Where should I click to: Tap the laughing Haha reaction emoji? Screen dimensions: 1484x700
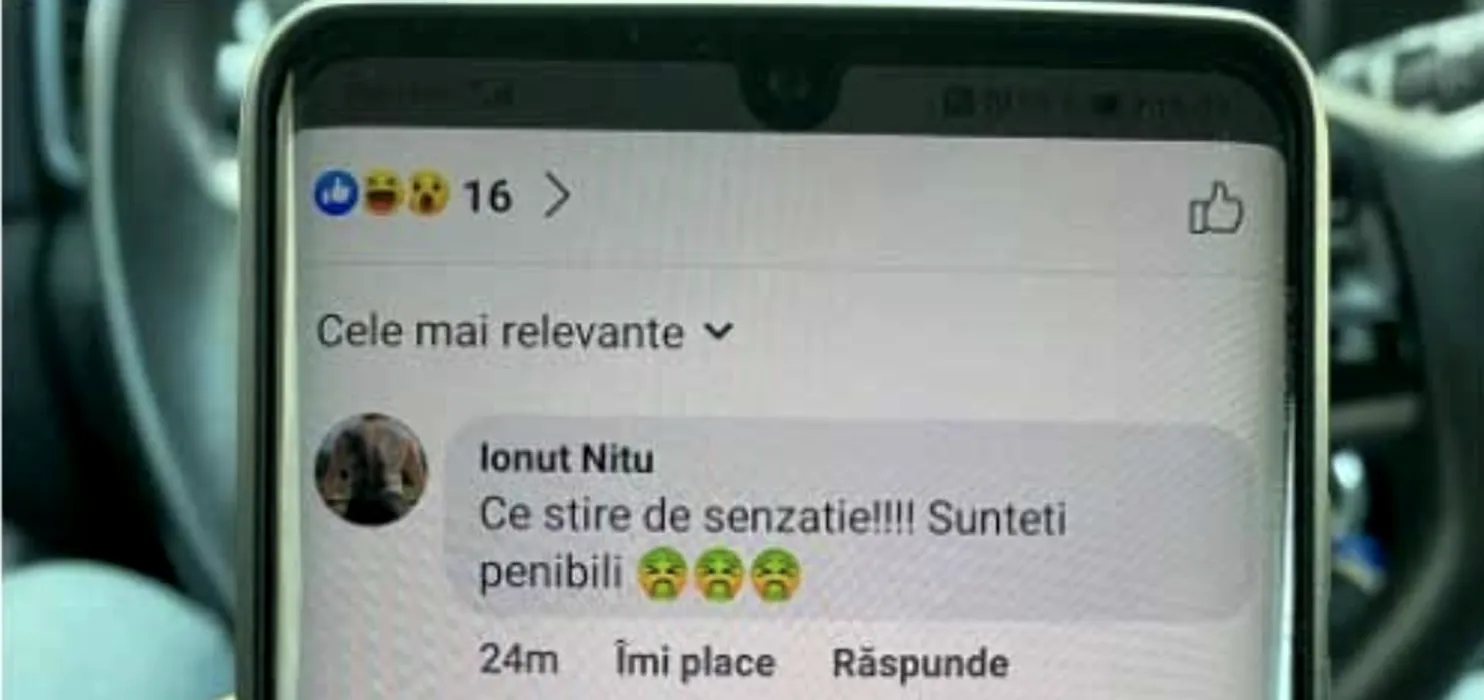tap(382, 193)
